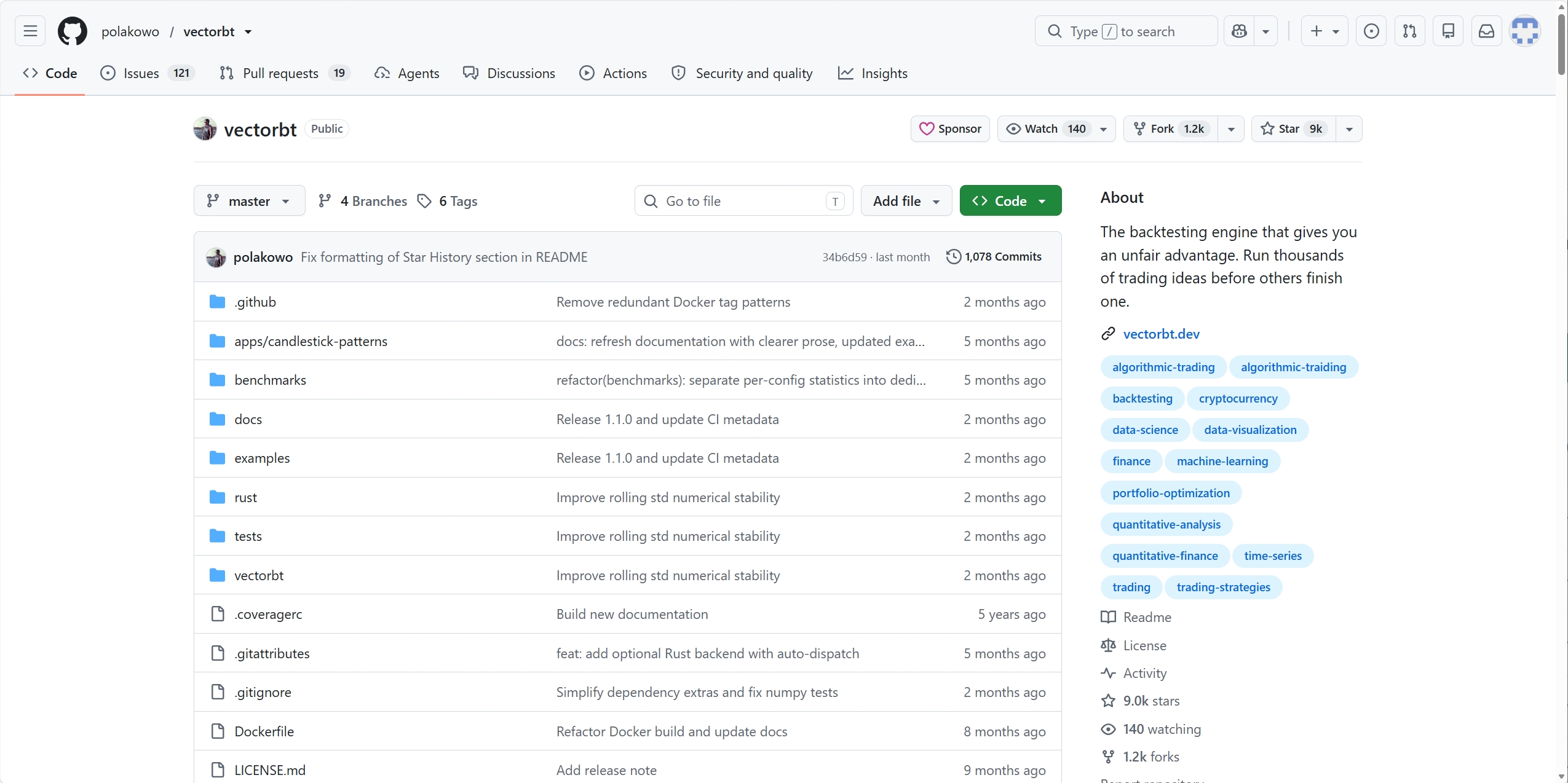Viewport: 1568px width, 783px height.
Task: Expand the star lists dropdown arrow
Action: point(1349,129)
